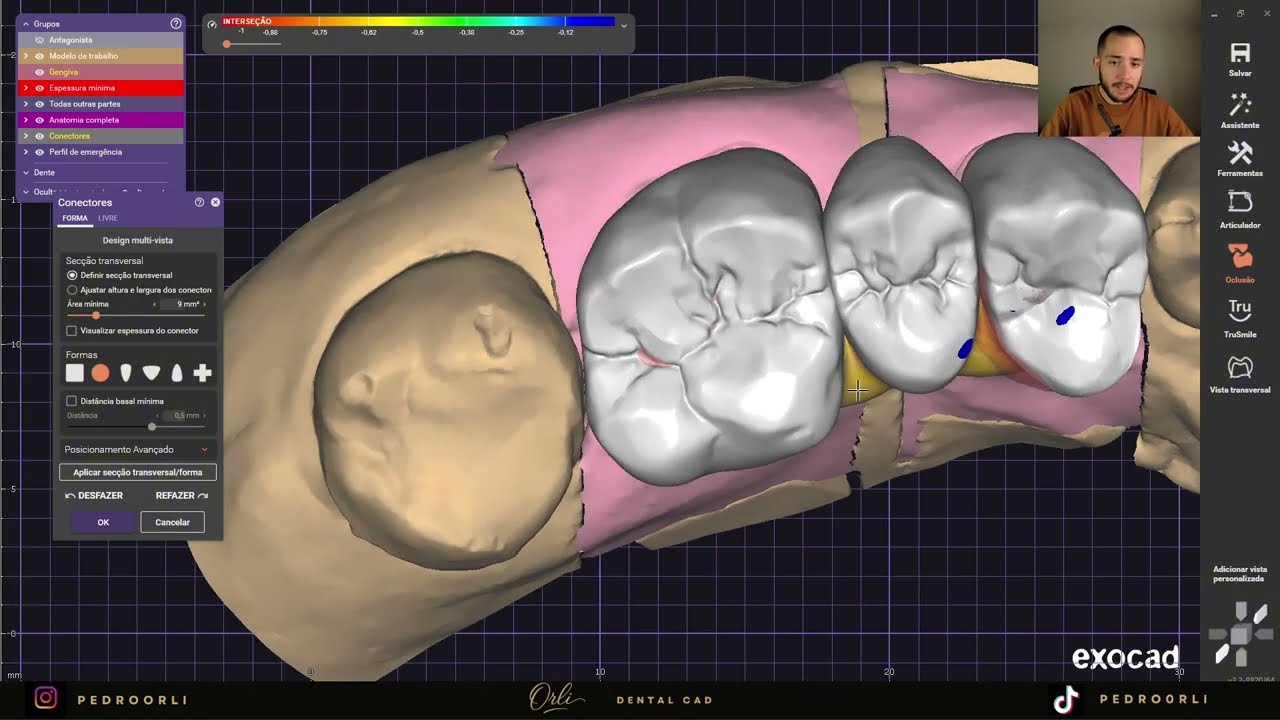Hide the Gengiva group

click(x=39, y=72)
